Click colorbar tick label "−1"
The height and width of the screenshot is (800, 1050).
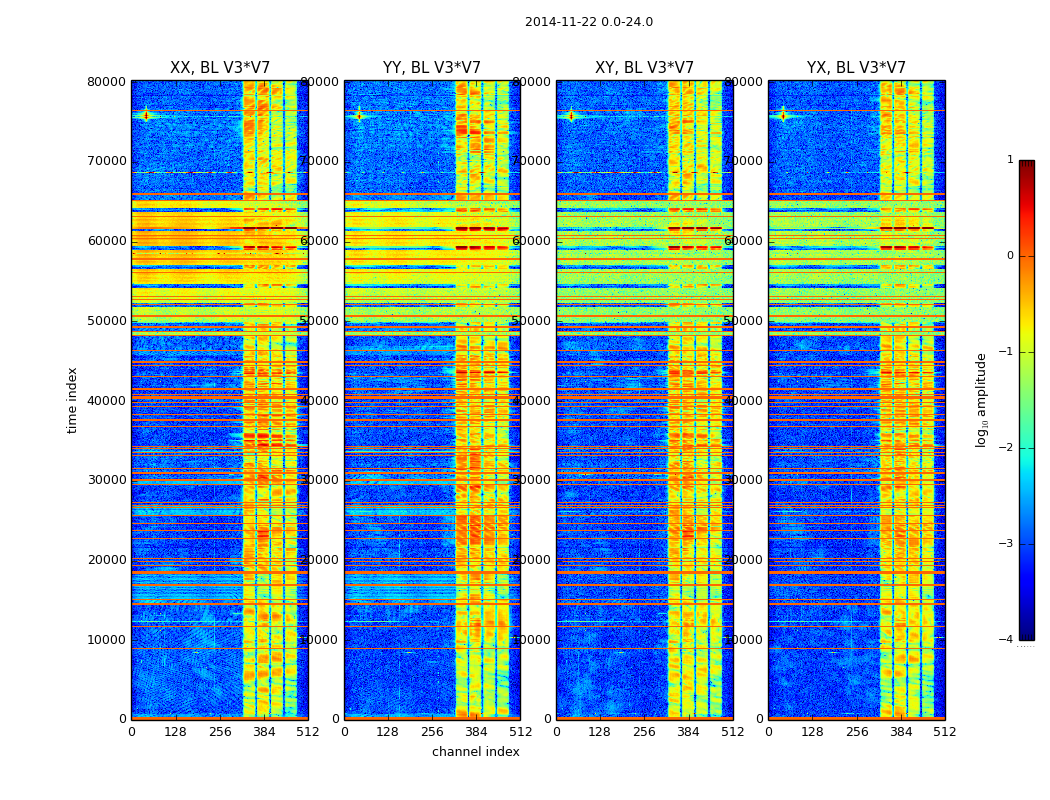pos(1006,352)
